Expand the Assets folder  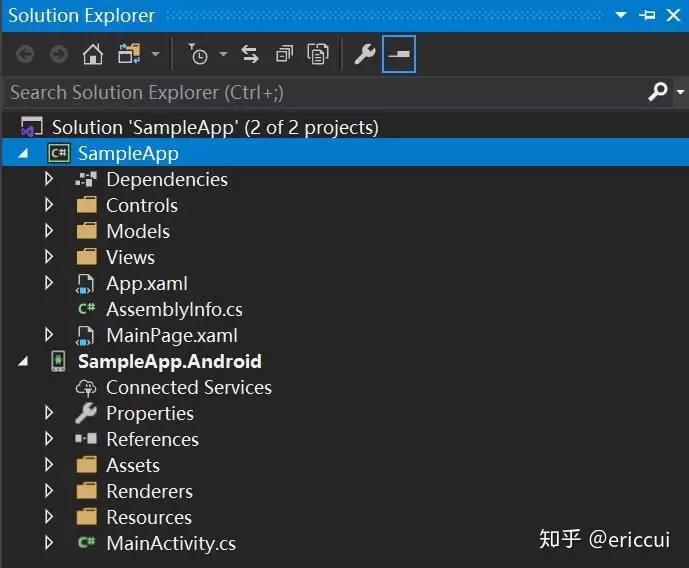click(49, 464)
